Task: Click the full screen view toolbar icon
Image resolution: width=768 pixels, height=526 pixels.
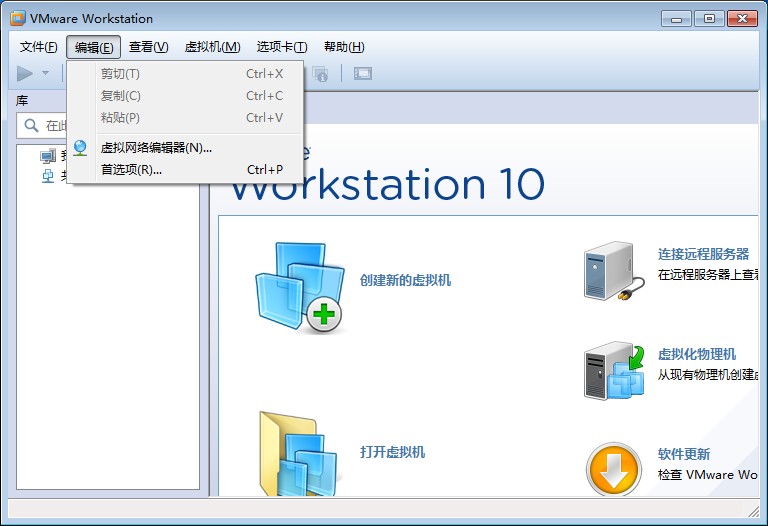Action: 363,73
